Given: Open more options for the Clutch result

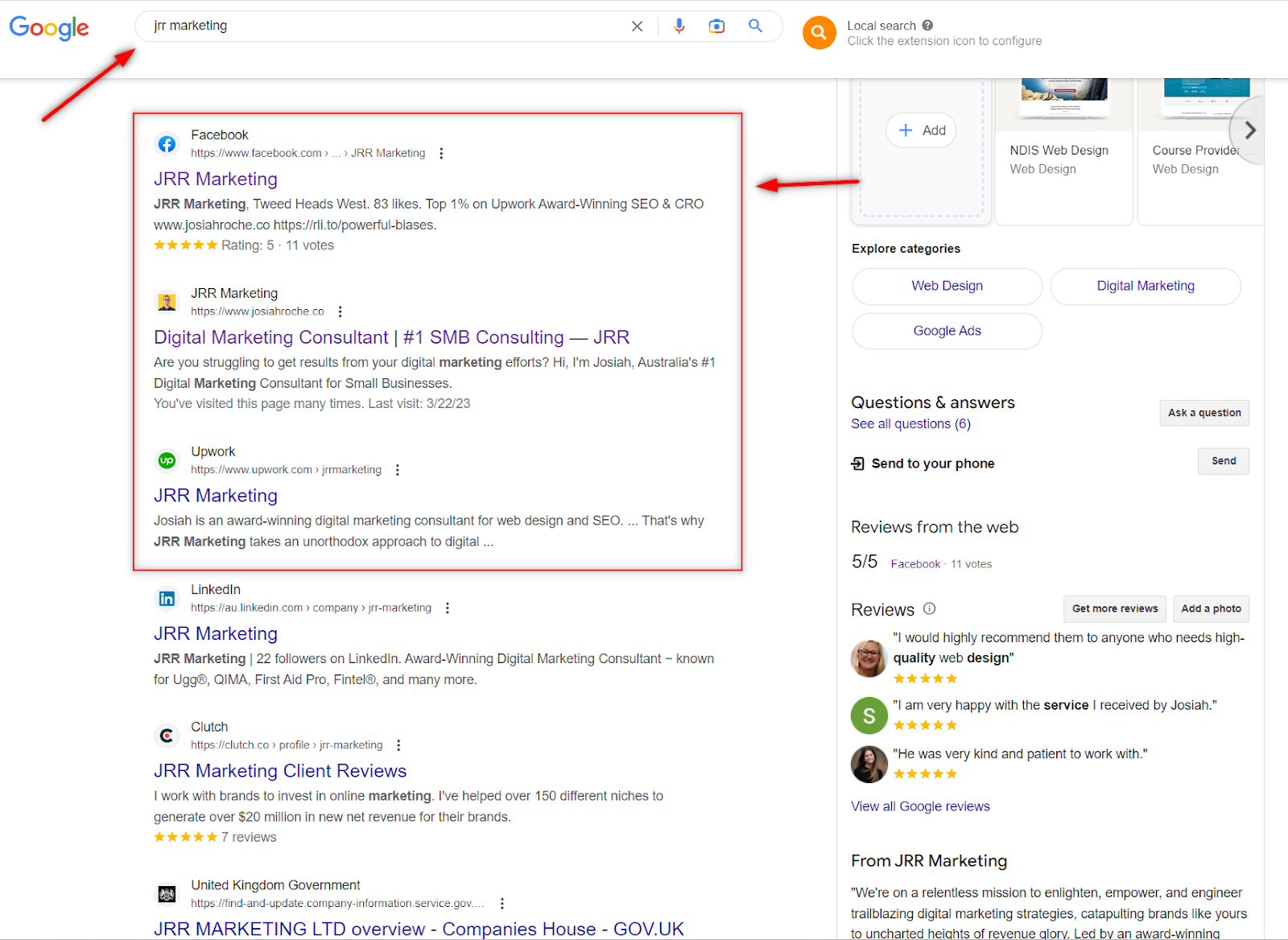Looking at the screenshot, I should [x=398, y=745].
